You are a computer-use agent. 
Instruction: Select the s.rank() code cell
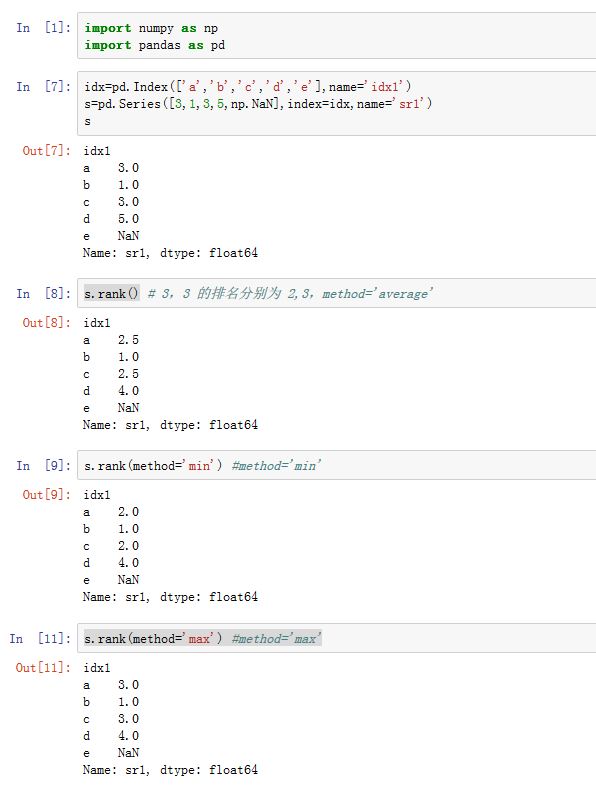[337, 293]
